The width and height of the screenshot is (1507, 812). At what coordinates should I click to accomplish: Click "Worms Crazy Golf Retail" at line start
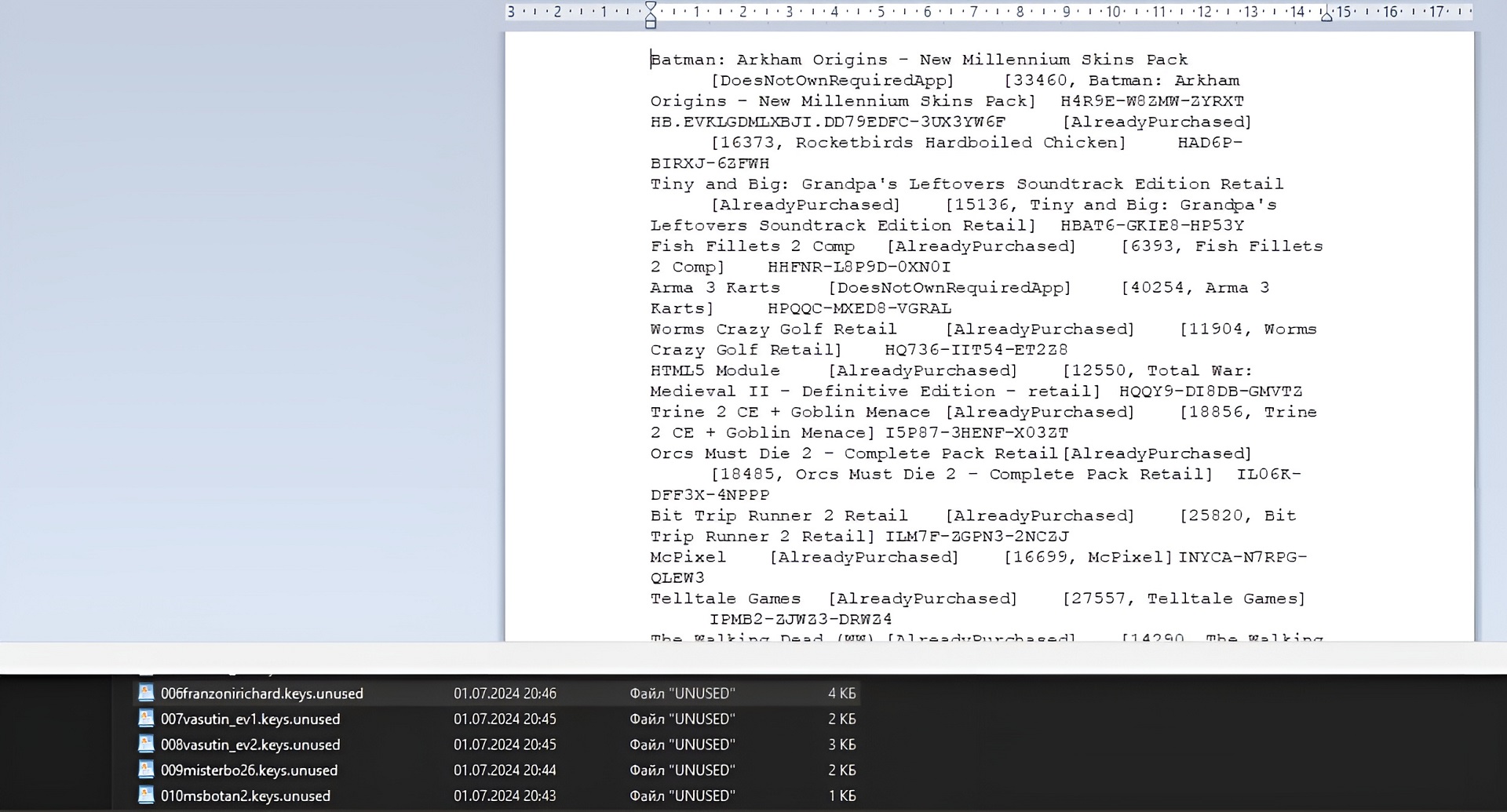coord(773,330)
